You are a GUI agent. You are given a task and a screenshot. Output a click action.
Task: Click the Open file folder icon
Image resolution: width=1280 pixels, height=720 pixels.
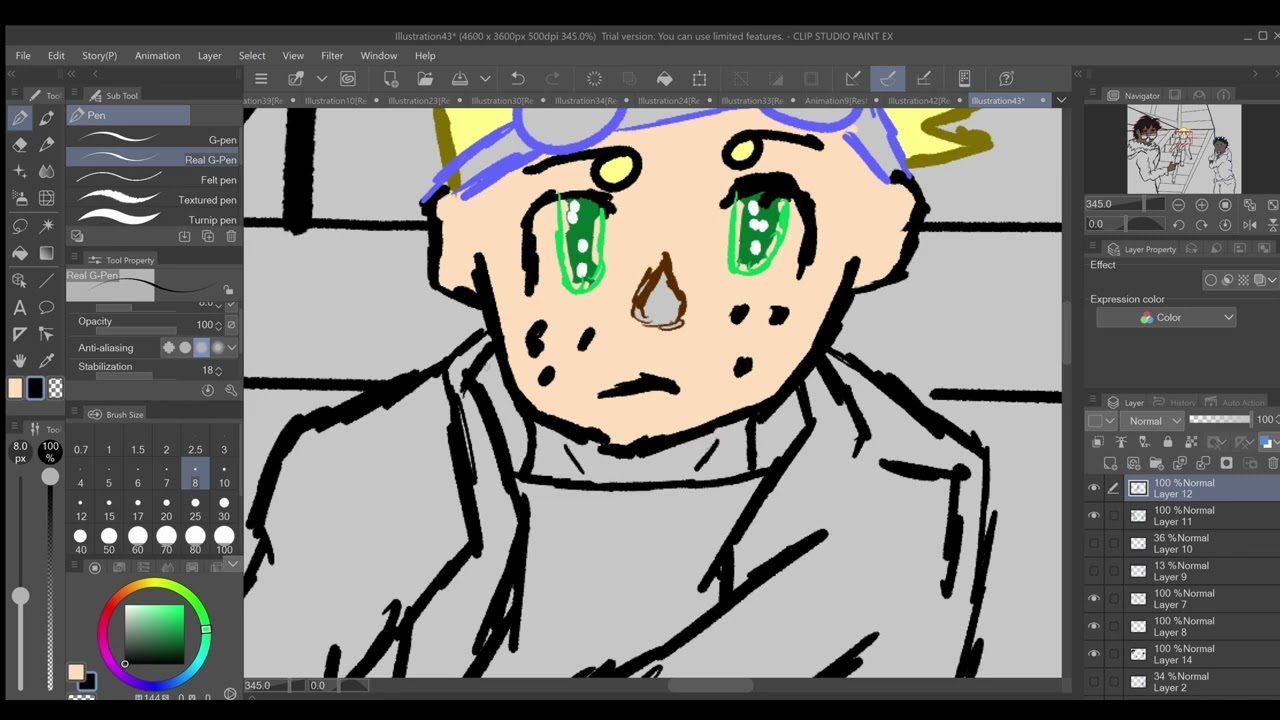[425, 78]
